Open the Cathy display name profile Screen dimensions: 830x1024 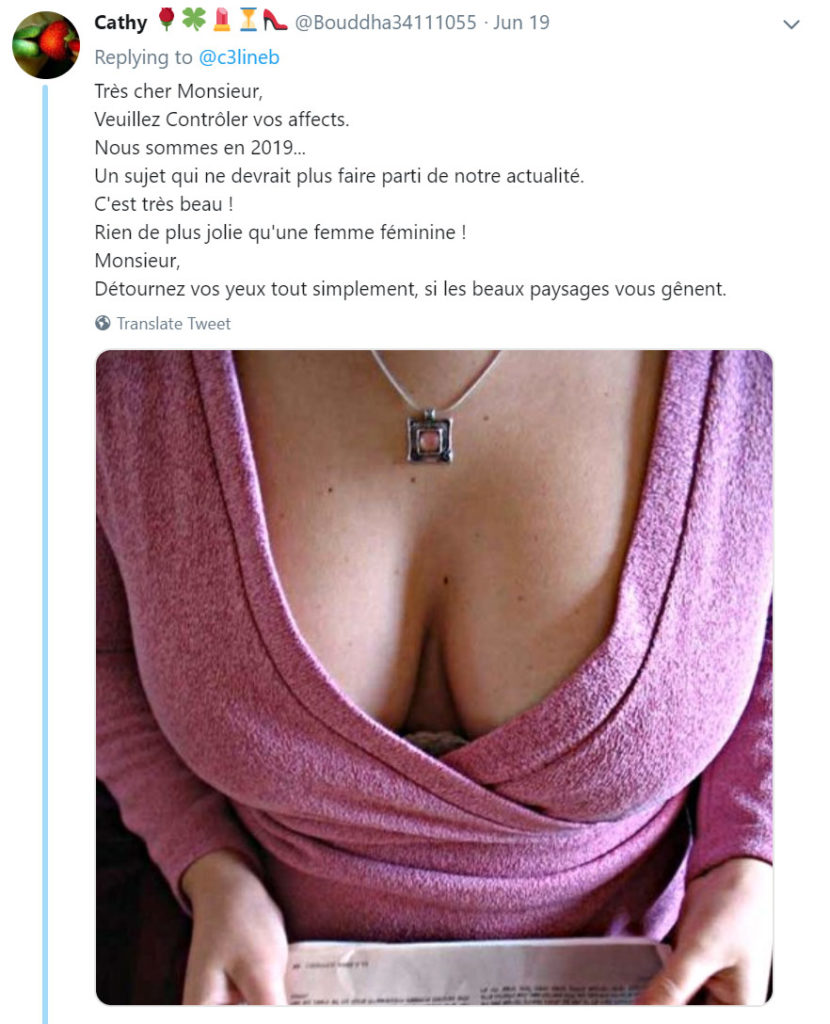(121, 22)
